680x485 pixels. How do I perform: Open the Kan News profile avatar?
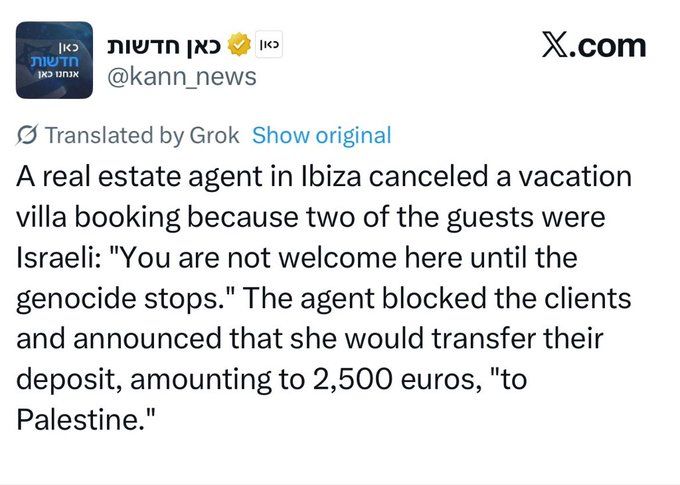[x=54, y=60]
